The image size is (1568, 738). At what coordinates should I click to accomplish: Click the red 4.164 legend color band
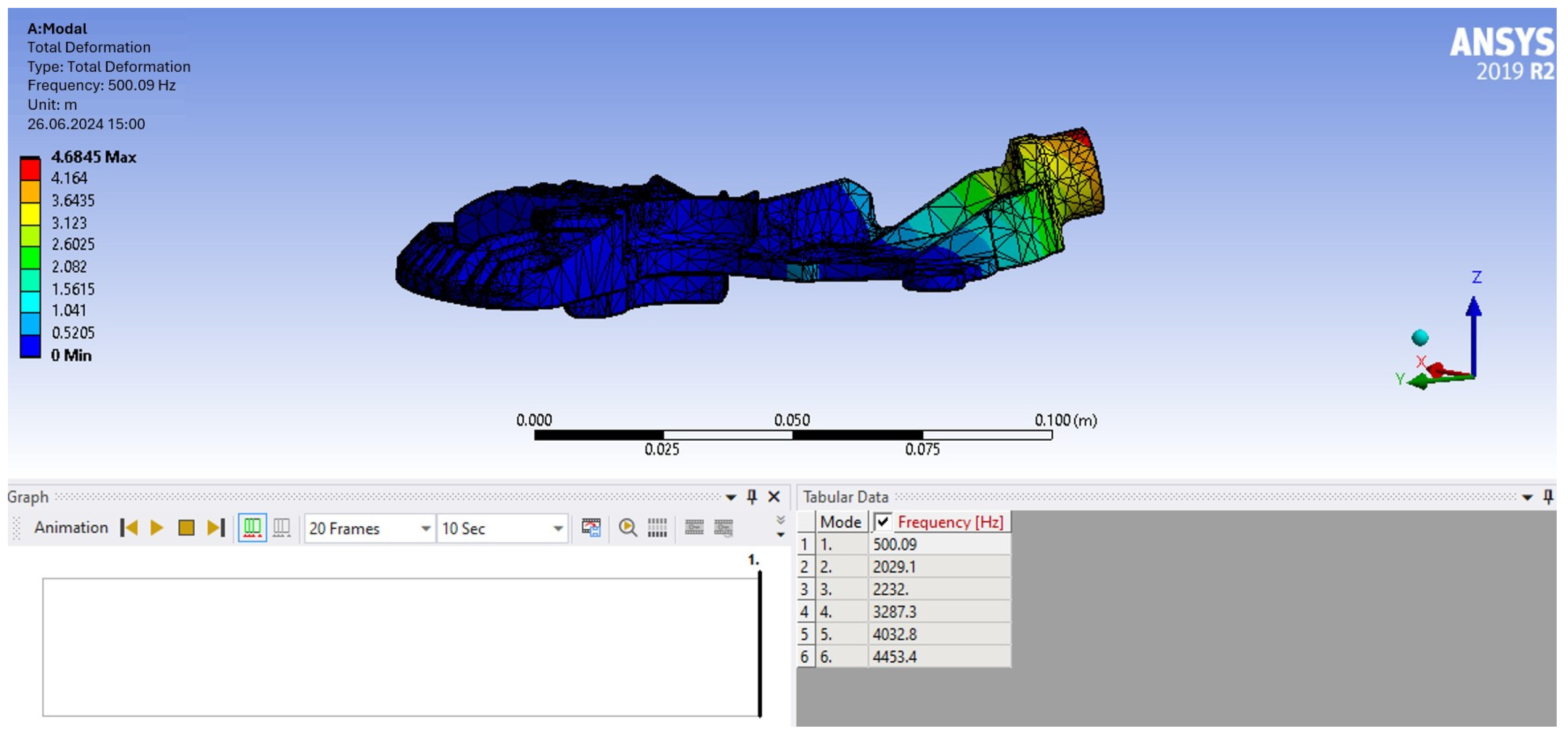30,170
